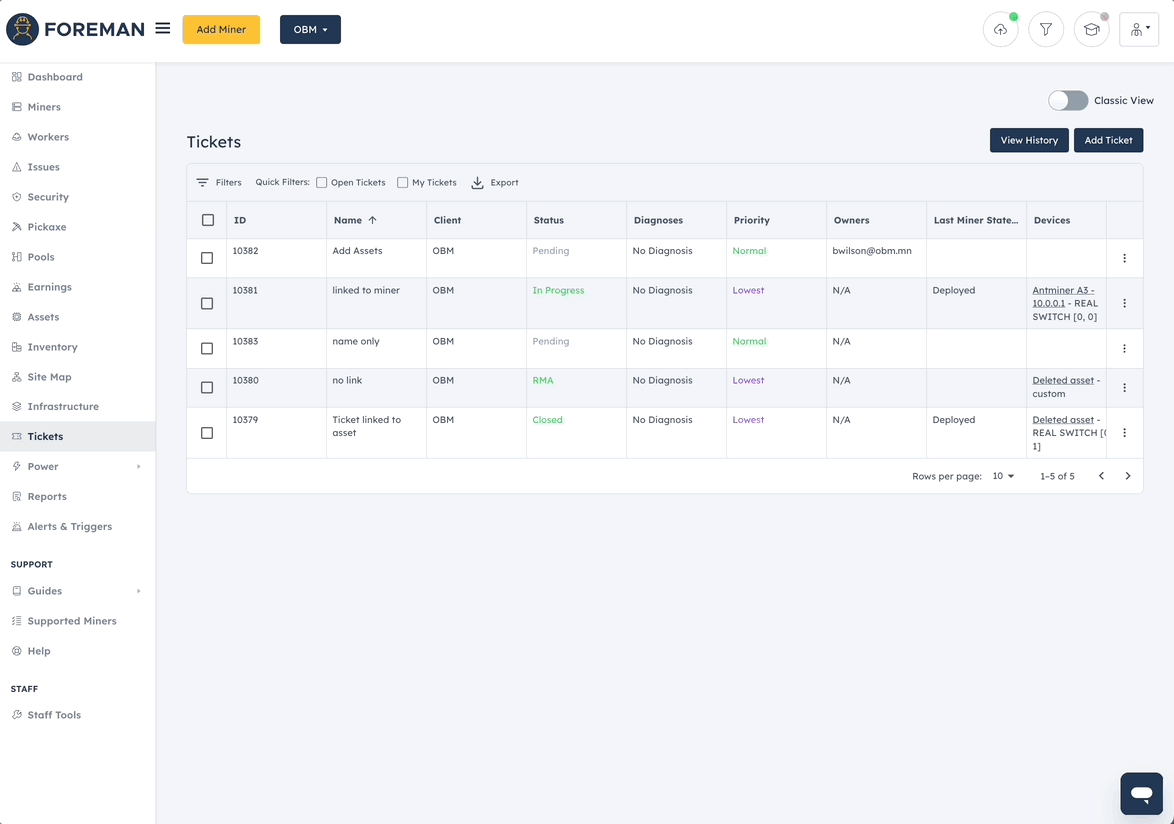Viewport: 1174px width, 824px height.
Task: Check the Open Tickets quick filter
Action: click(x=321, y=183)
